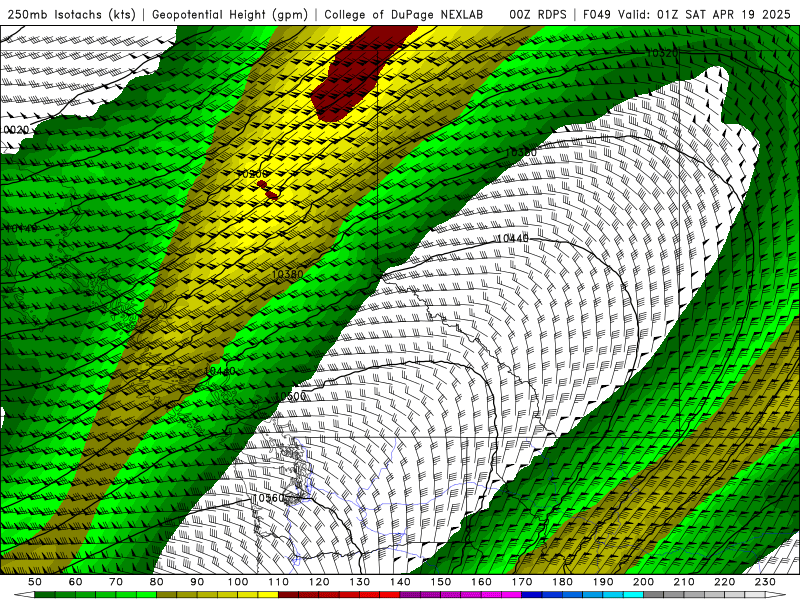This screenshot has height=600, width=800.
Task: Click the '110' colorbar scale value
Action: tap(279, 582)
